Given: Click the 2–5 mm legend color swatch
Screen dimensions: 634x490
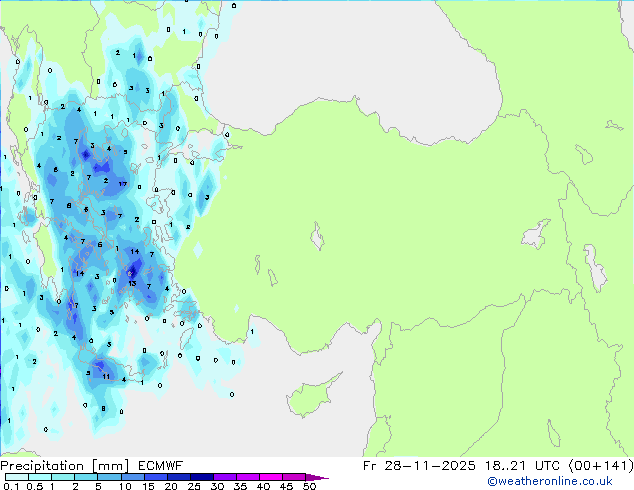Looking at the screenshot, I should 86,477.
